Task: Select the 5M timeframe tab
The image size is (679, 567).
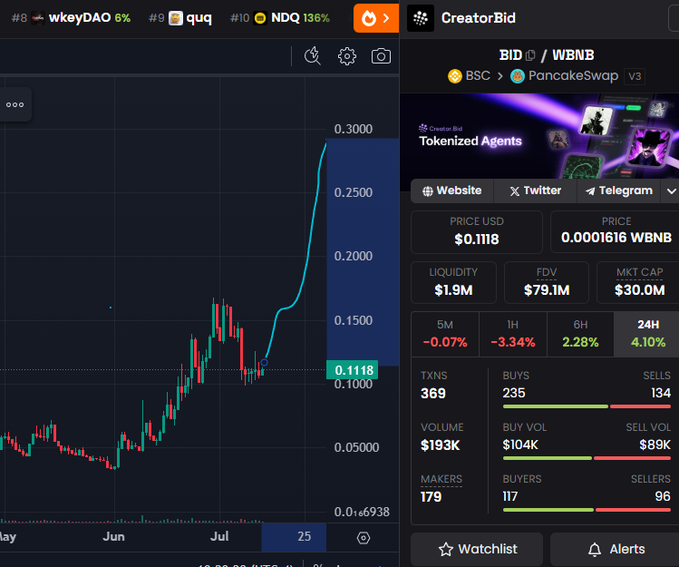Action: pos(445,334)
